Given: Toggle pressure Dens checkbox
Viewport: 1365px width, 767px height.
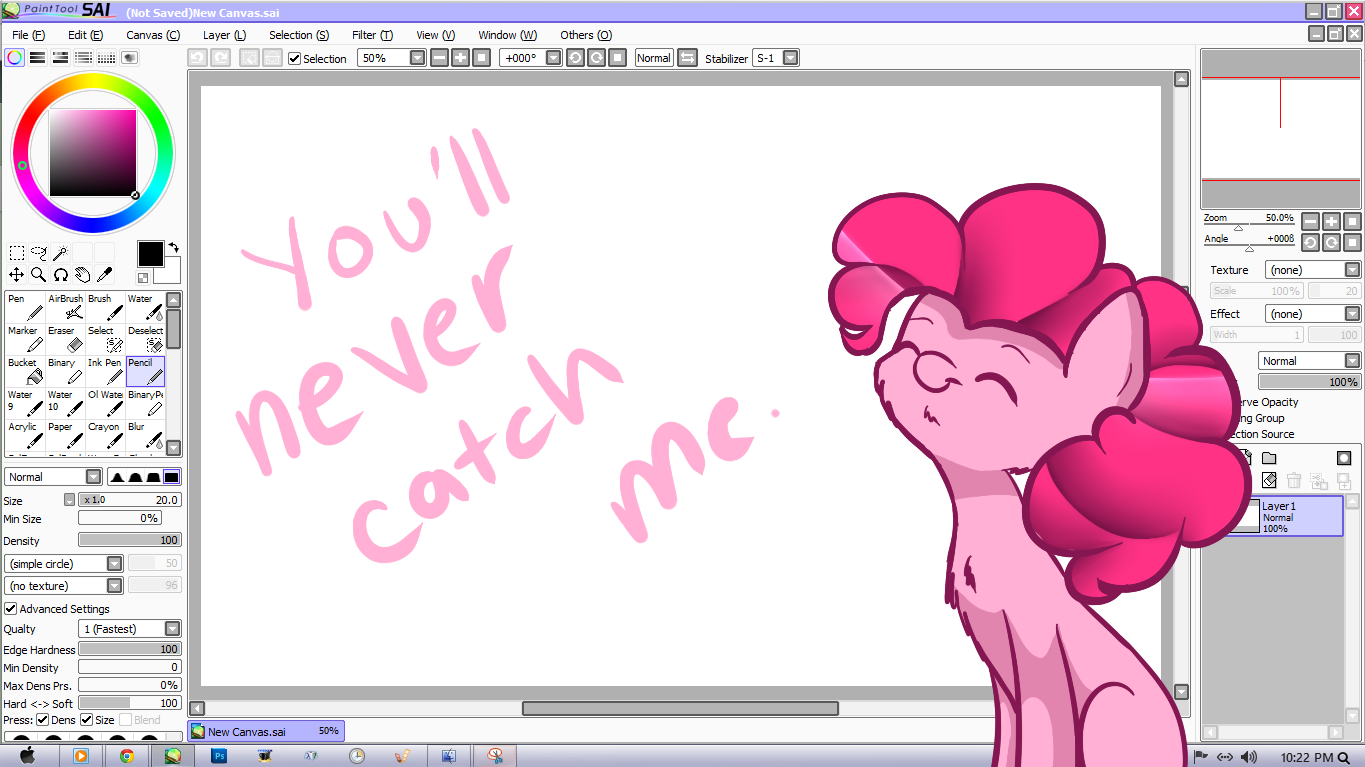Looking at the screenshot, I should [43, 720].
